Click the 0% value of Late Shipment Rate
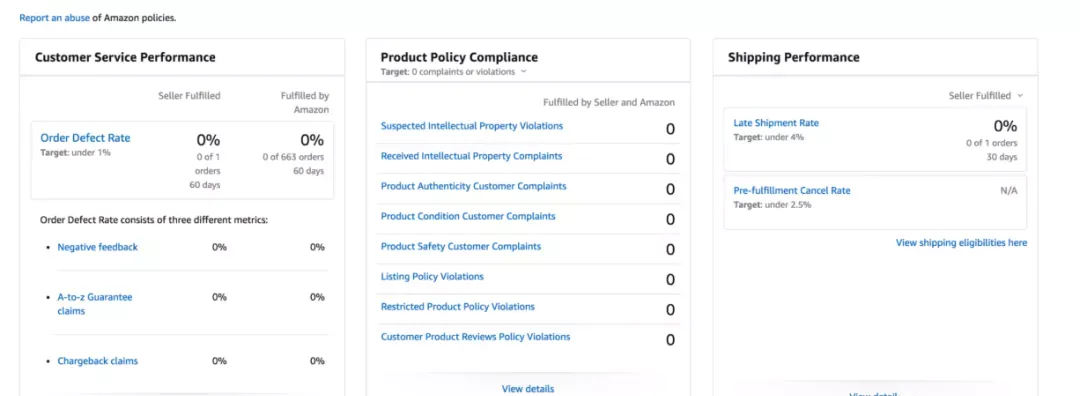This screenshot has height=396, width=1080. pyautogui.click(x=1005, y=126)
